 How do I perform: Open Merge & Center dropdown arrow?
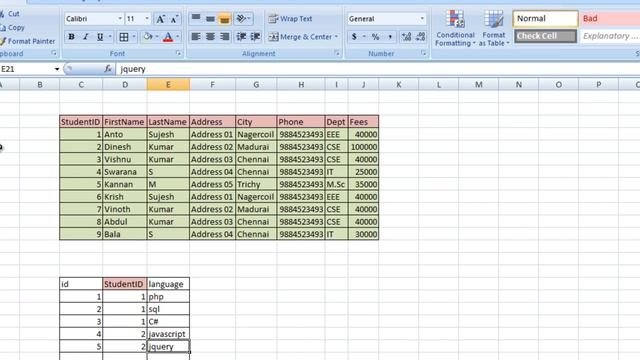pos(336,37)
